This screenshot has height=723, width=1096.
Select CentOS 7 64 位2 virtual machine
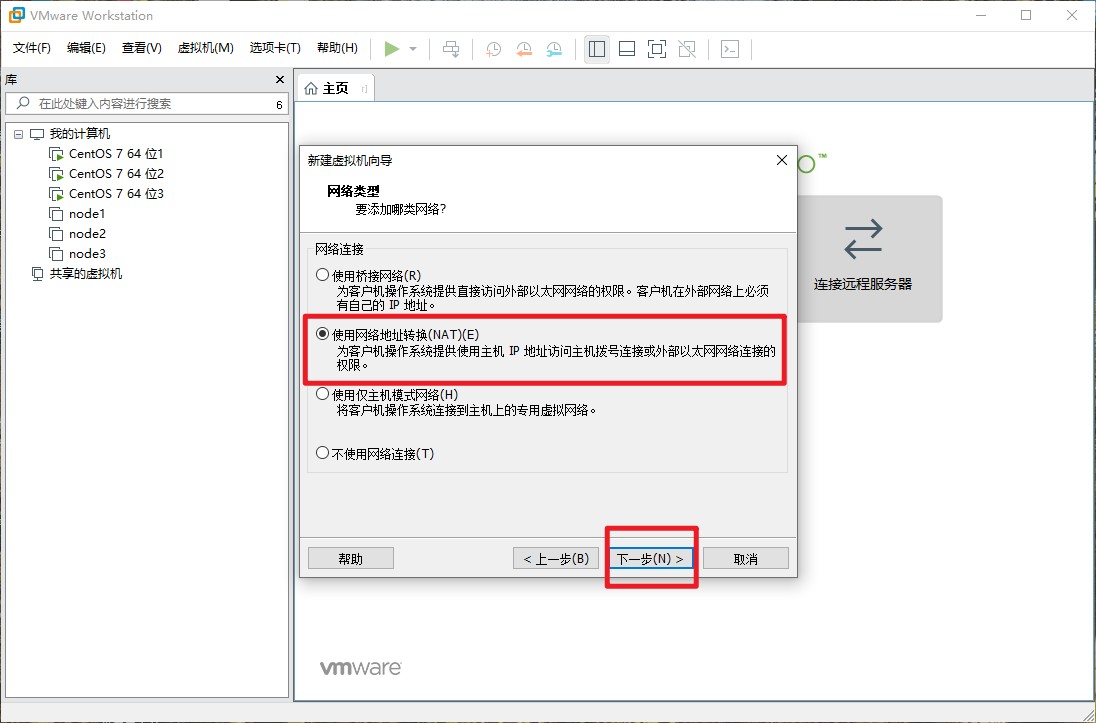(116, 173)
